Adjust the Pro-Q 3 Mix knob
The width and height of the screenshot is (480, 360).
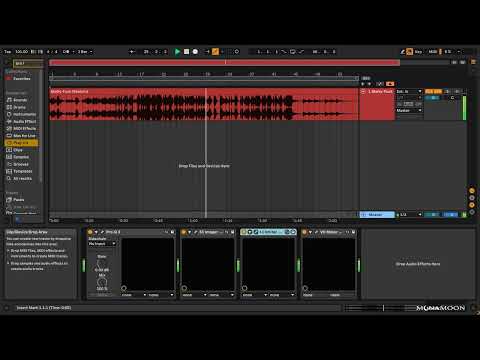click(102, 282)
